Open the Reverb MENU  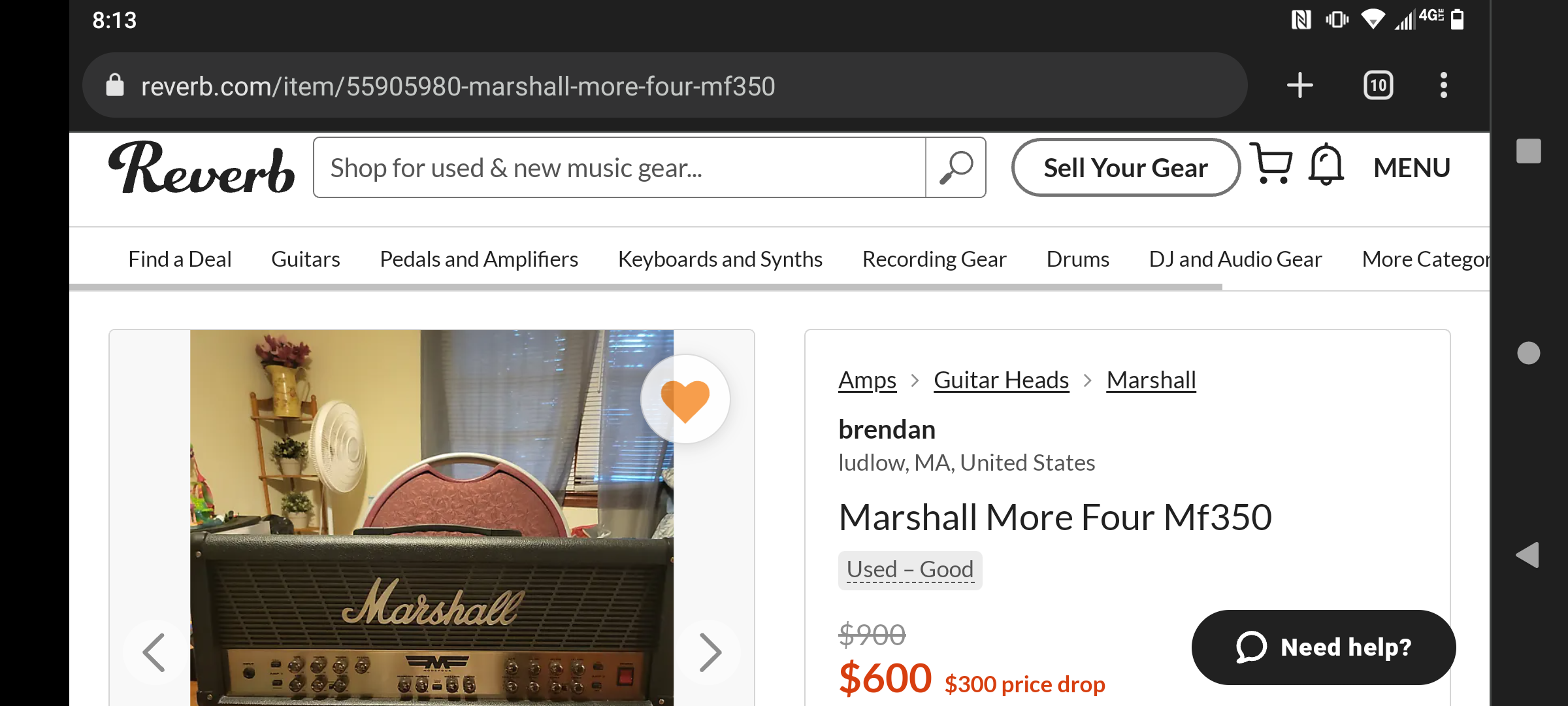click(x=1411, y=168)
